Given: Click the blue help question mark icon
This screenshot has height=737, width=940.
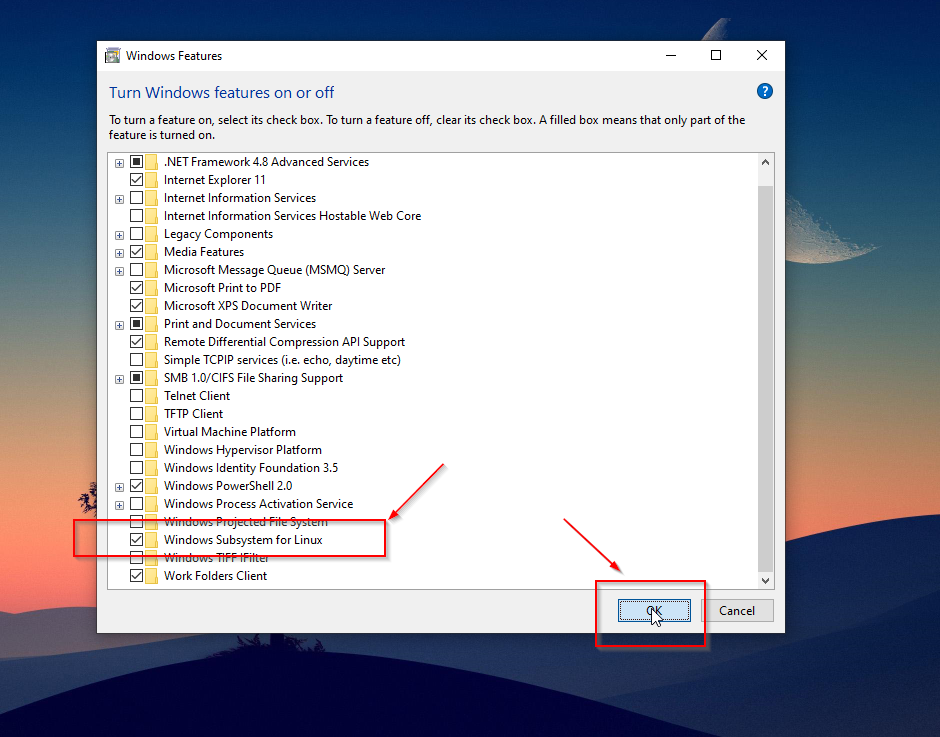Looking at the screenshot, I should point(764,91).
